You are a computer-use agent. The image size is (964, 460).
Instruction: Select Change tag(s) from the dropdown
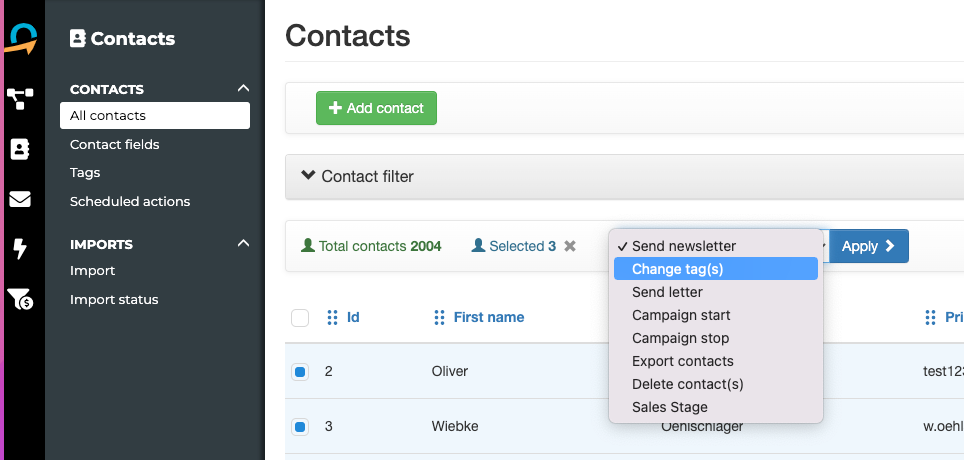[716, 269]
